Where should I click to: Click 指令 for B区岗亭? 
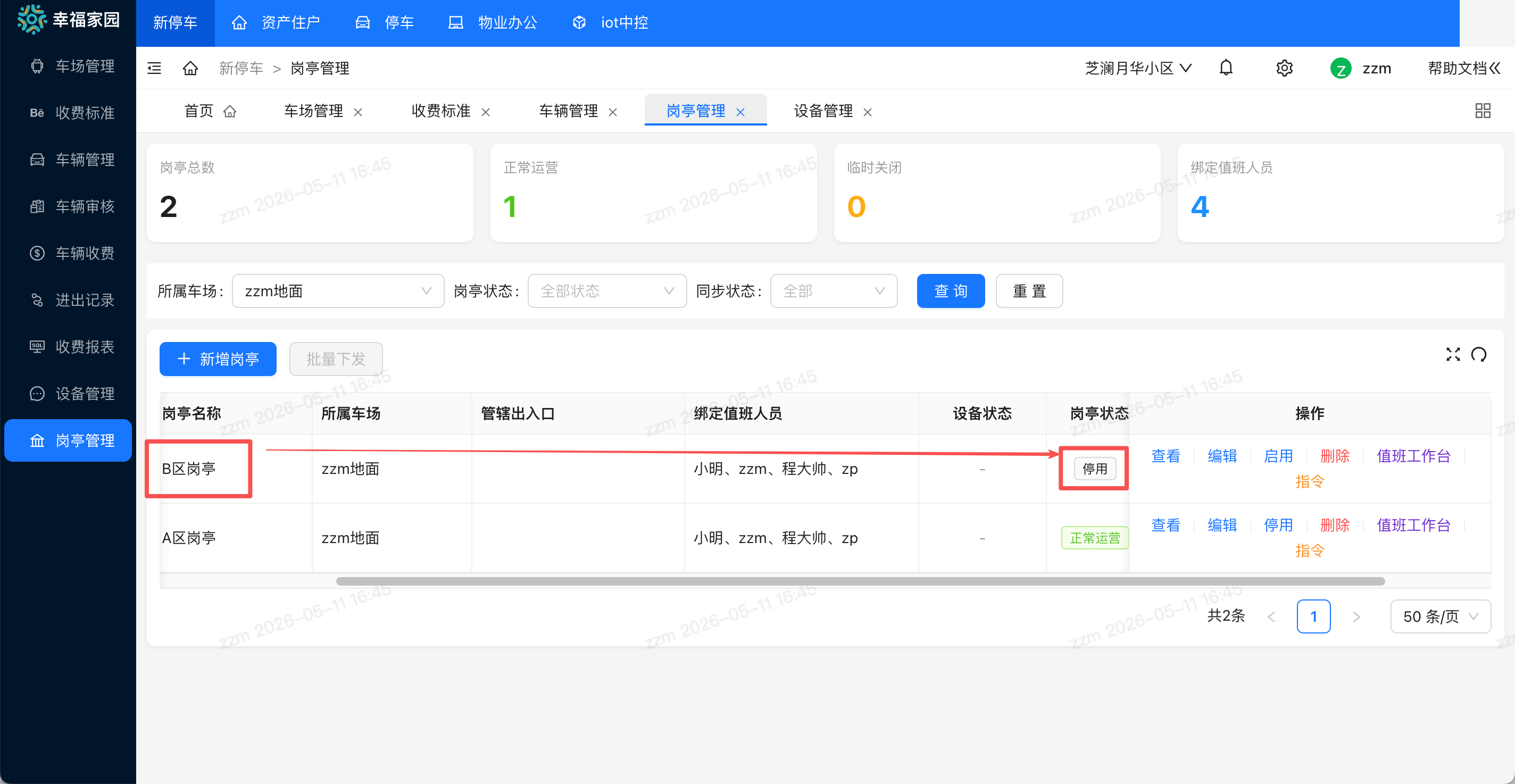coord(1309,481)
